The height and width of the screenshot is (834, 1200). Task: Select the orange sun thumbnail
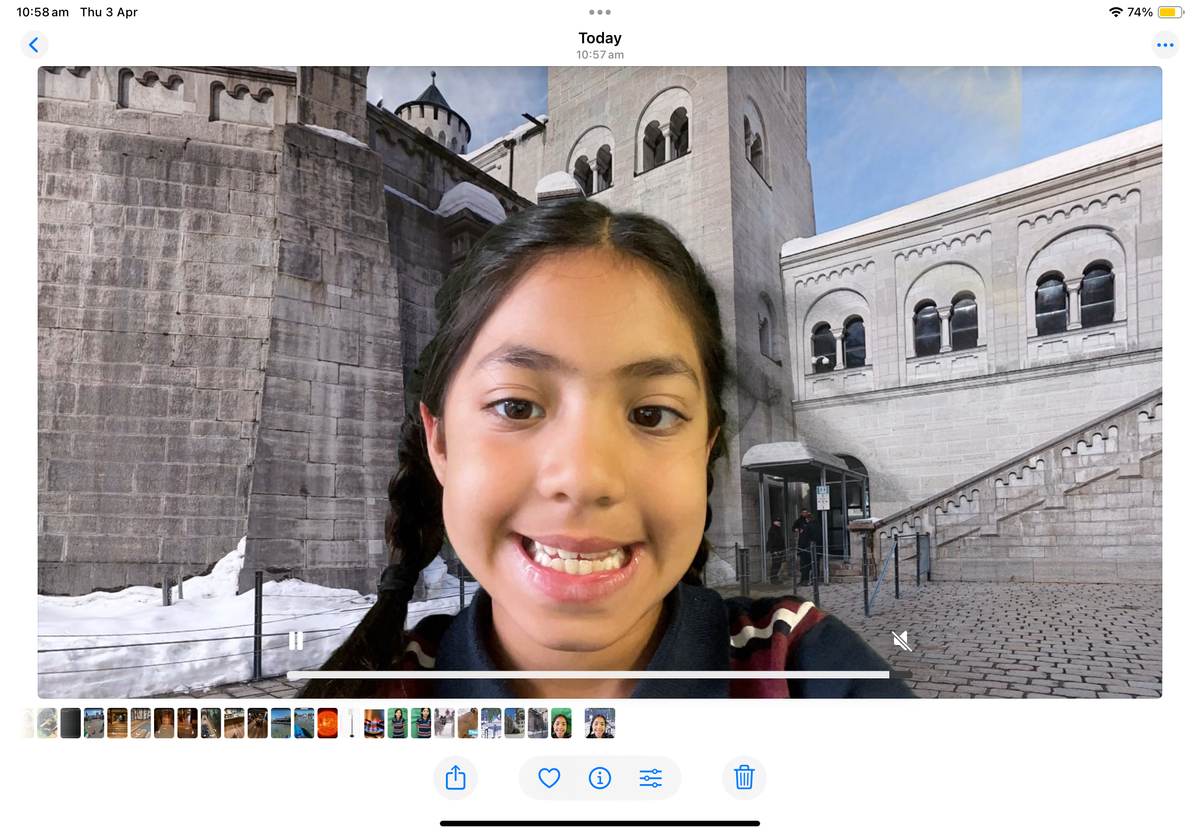click(x=328, y=723)
